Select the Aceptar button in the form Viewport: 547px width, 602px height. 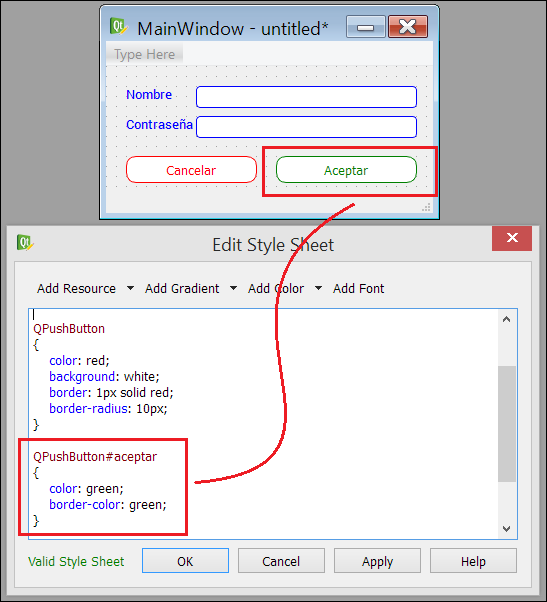point(346,170)
